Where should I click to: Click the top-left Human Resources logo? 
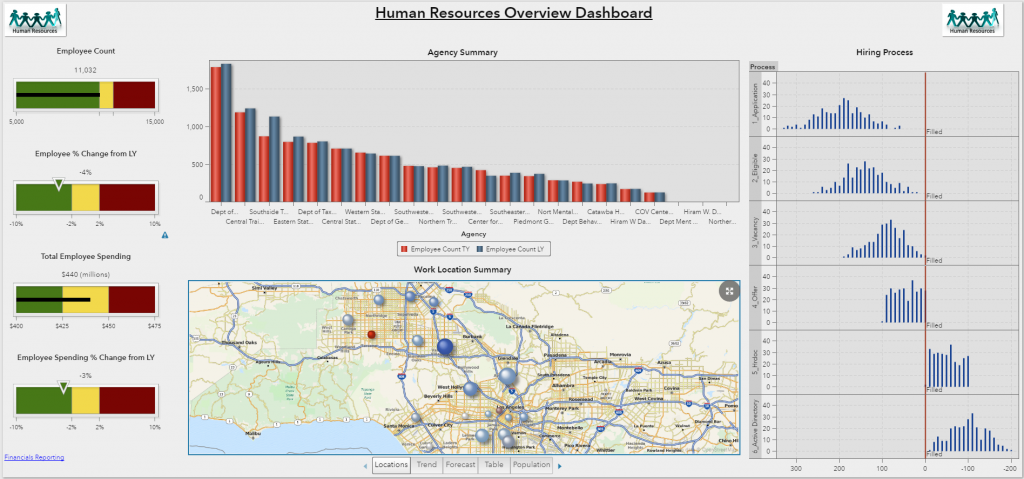pyautogui.click(x=35, y=21)
